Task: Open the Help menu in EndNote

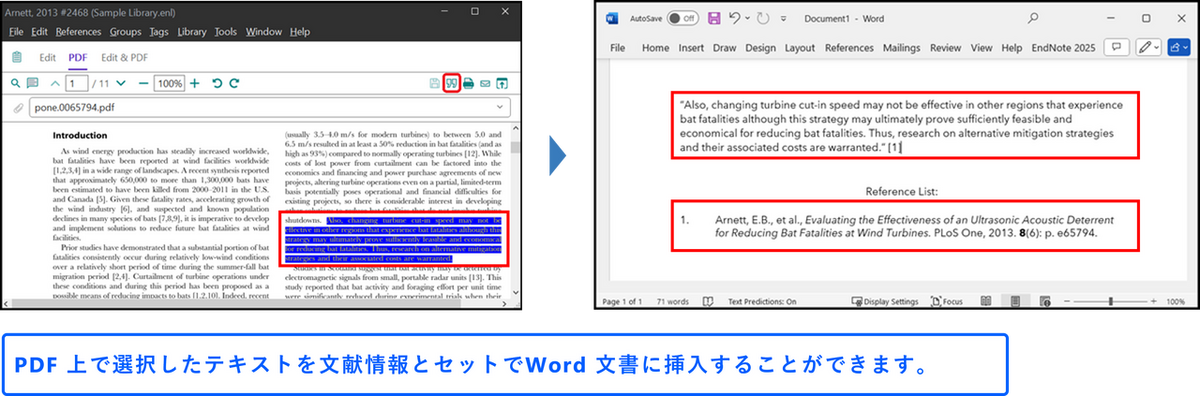Action: [x=300, y=32]
